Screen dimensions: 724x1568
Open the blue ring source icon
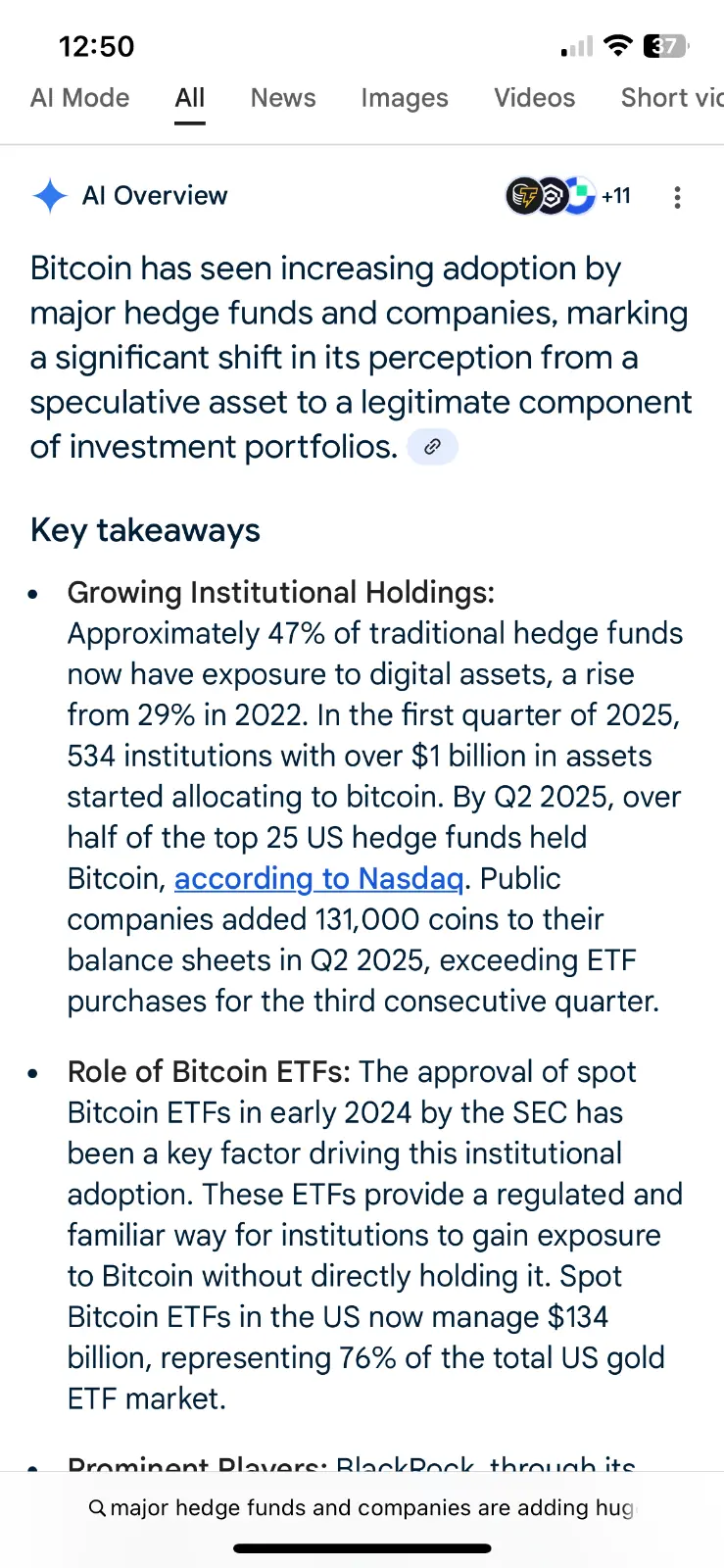pos(580,196)
